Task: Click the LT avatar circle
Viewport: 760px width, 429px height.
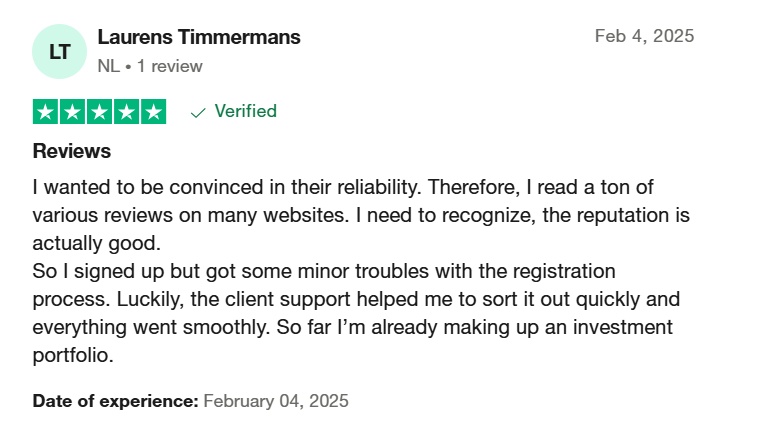Action: (59, 51)
